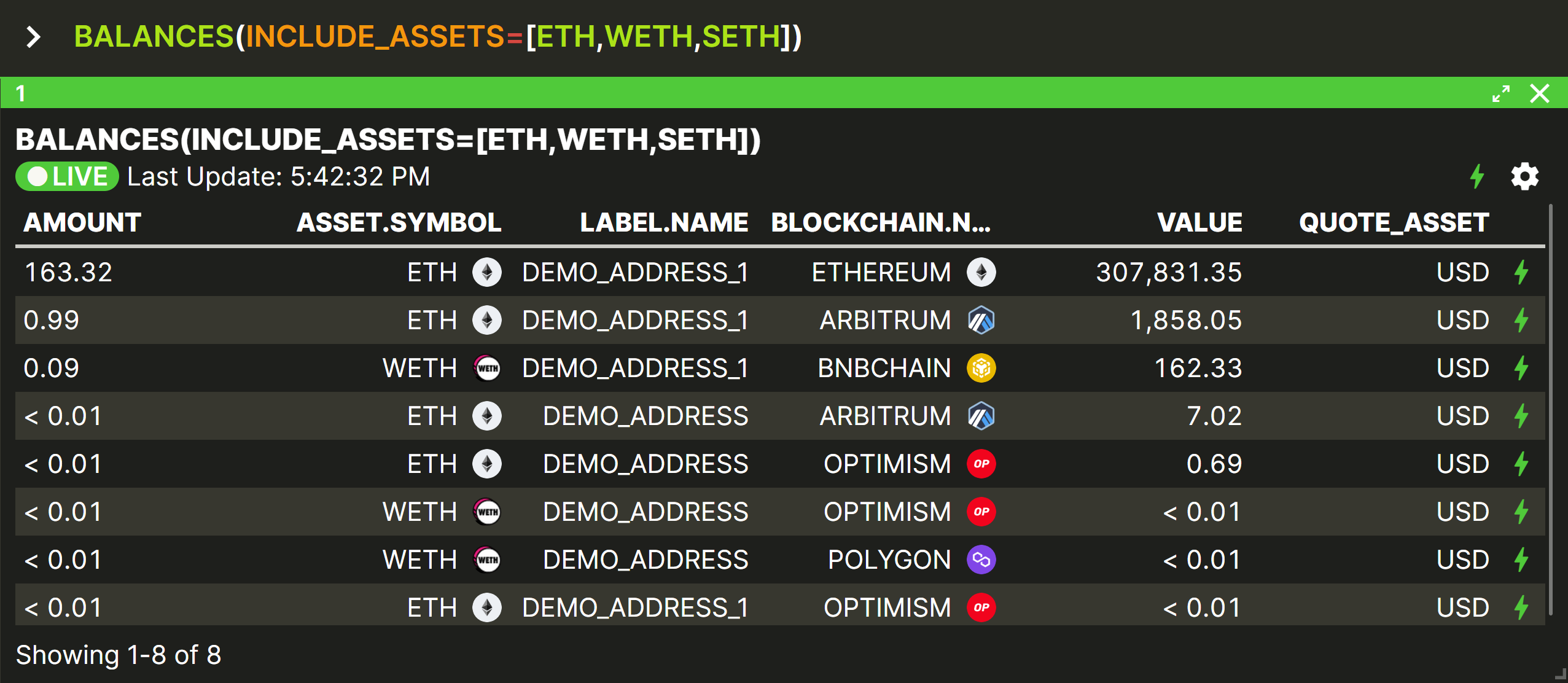Open the DEMO_ADDRESS_1 label in Ethereum row
The image size is (1568, 683).
[x=635, y=272]
